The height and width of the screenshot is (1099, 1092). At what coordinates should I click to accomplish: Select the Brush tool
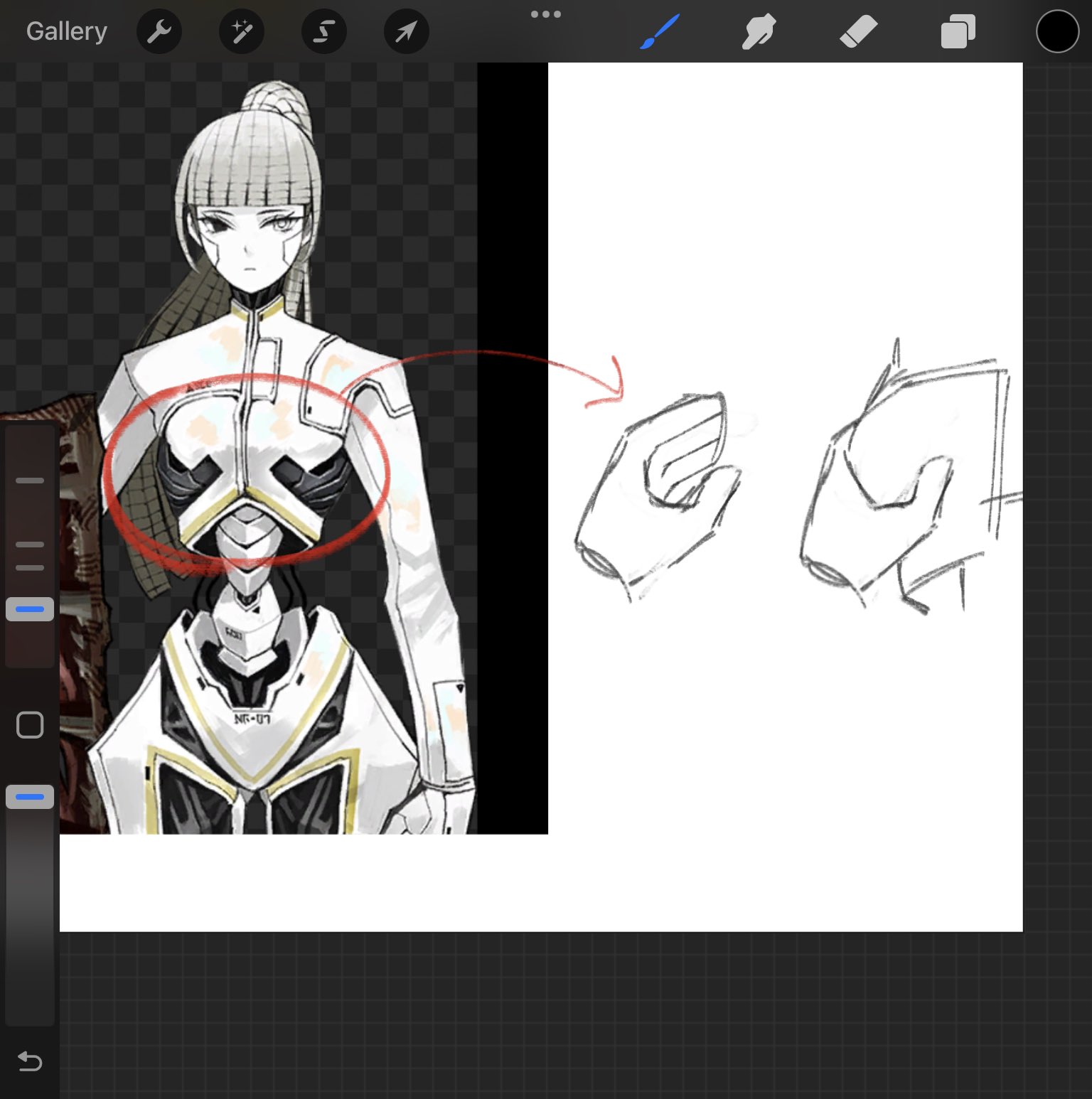pyautogui.click(x=660, y=31)
